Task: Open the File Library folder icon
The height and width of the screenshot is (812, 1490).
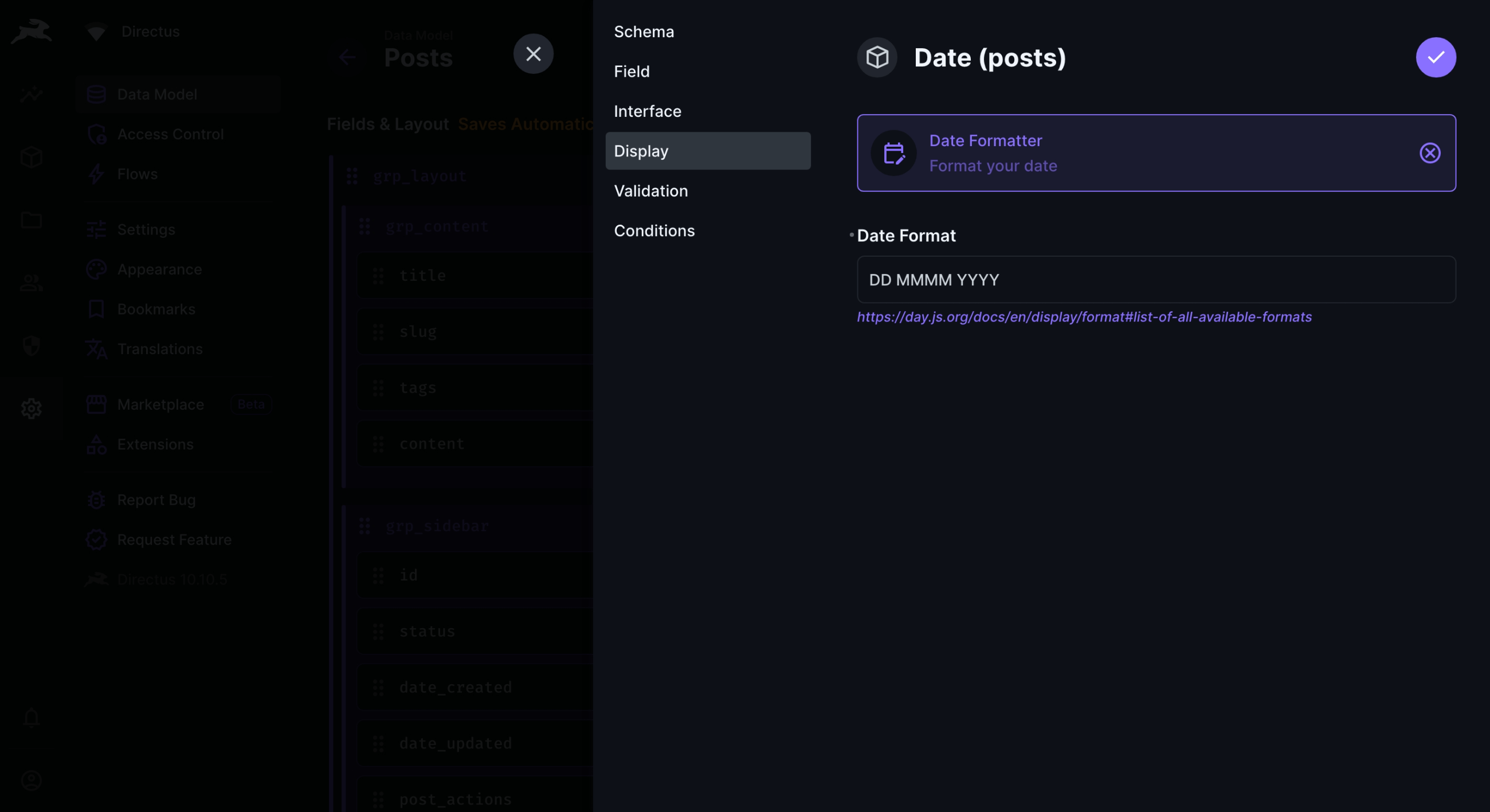Action: 32,221
